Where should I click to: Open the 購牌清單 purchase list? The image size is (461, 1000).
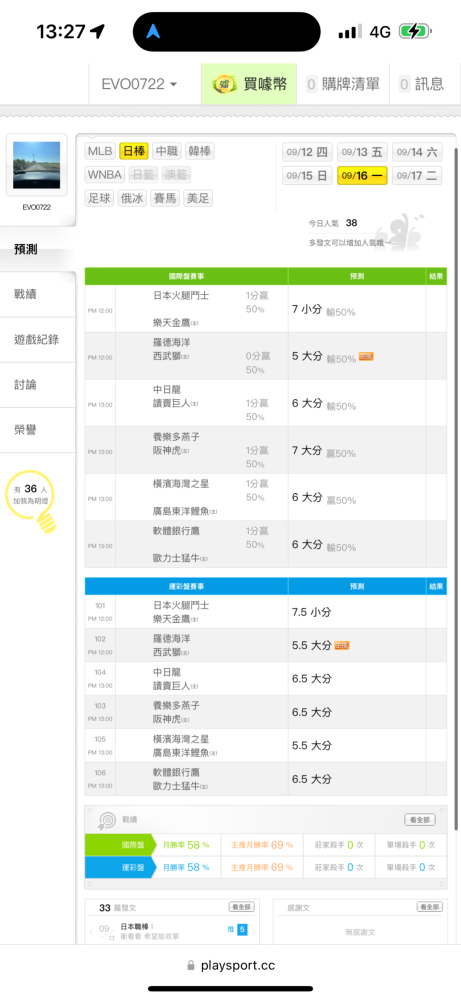[343, 84]
